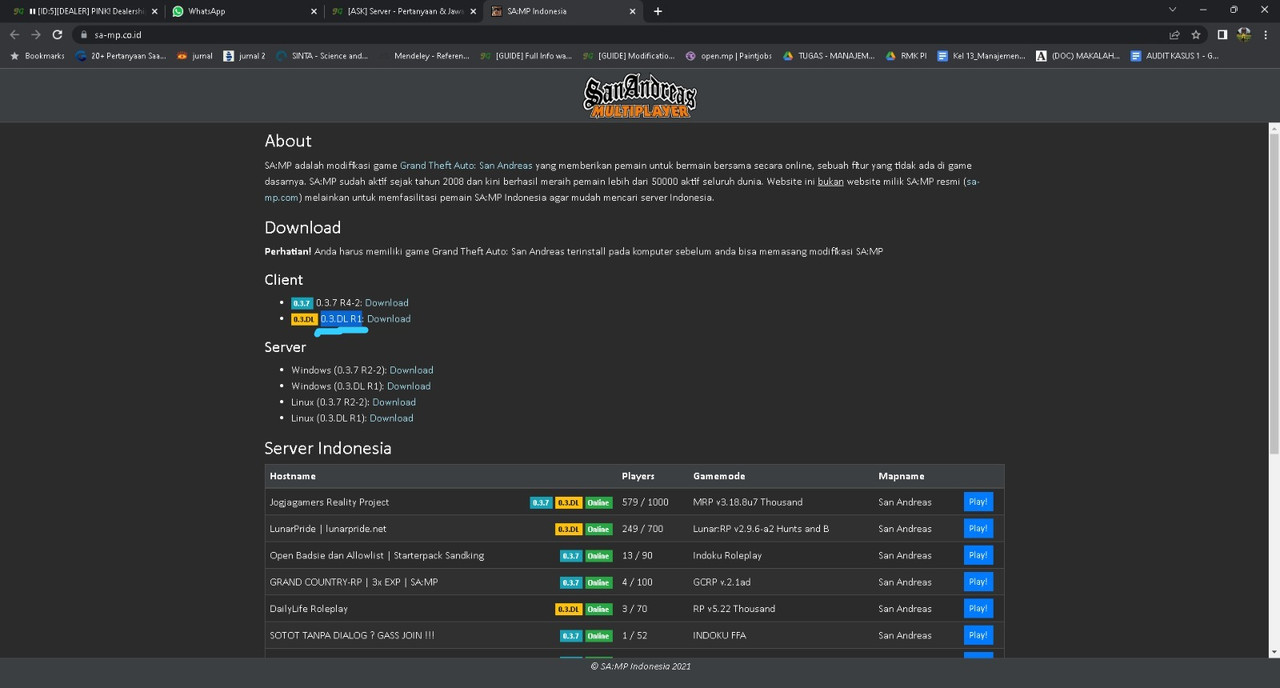Screen dimensions: 1280x688
Task: Play on Jogjagamers Reality Project server
Action: click(x=978, y=502)
